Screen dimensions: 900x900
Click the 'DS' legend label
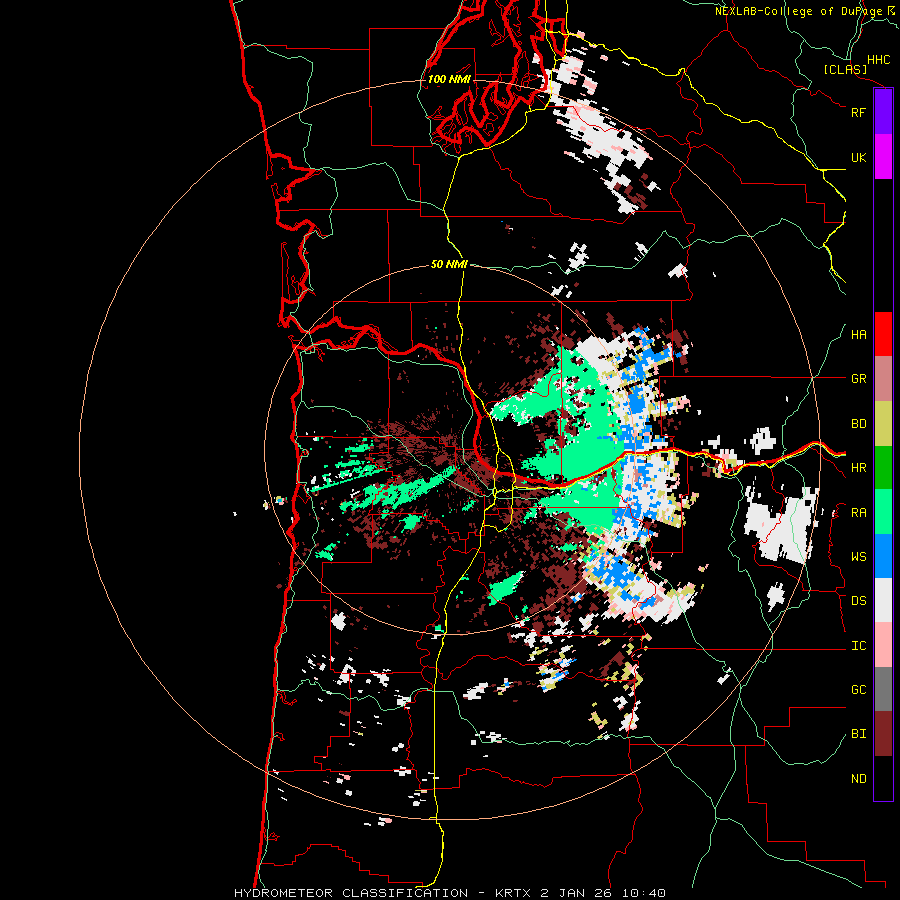(x=858, y=601)
